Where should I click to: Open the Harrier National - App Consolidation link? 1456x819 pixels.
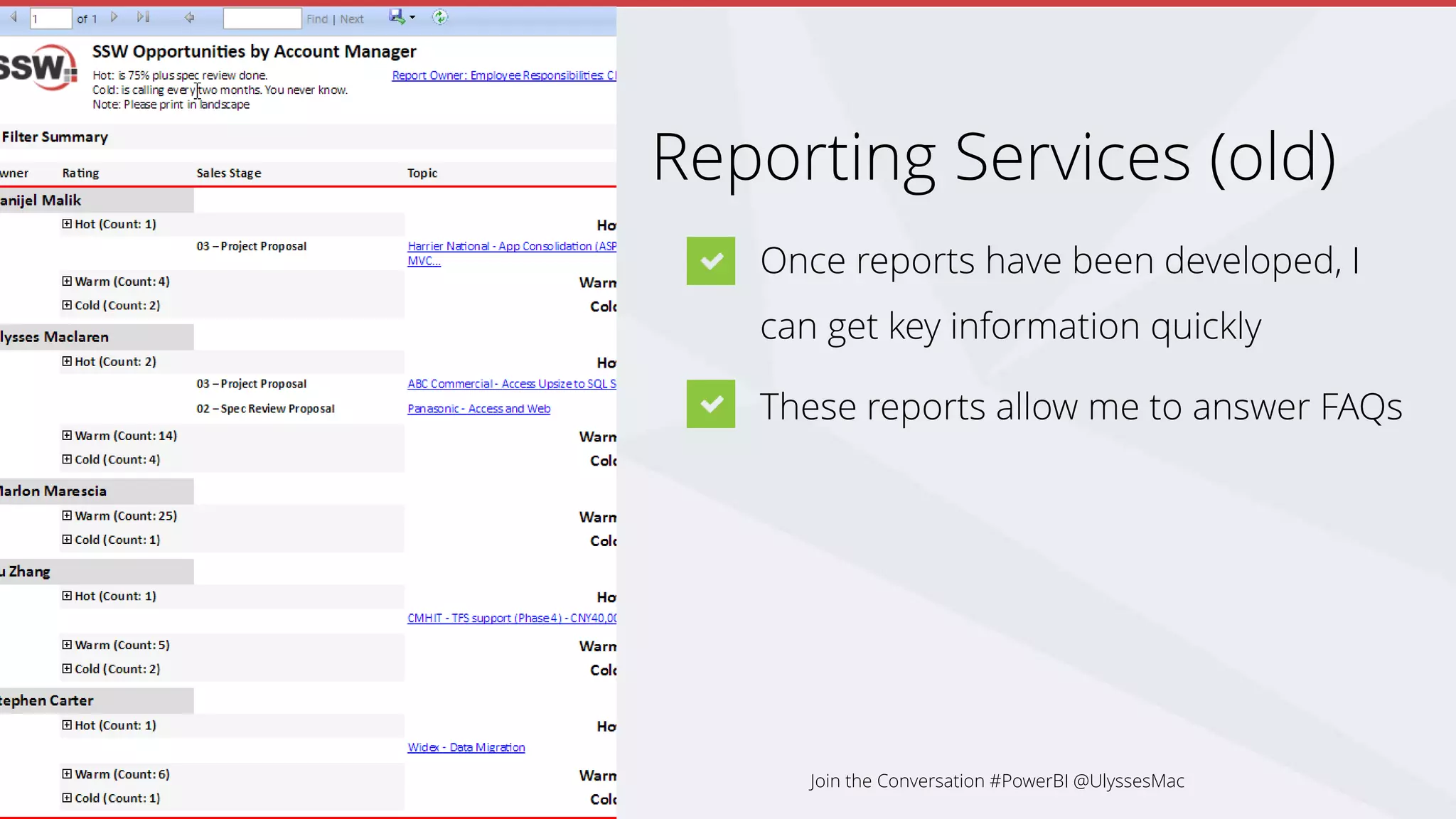(512, 253)
